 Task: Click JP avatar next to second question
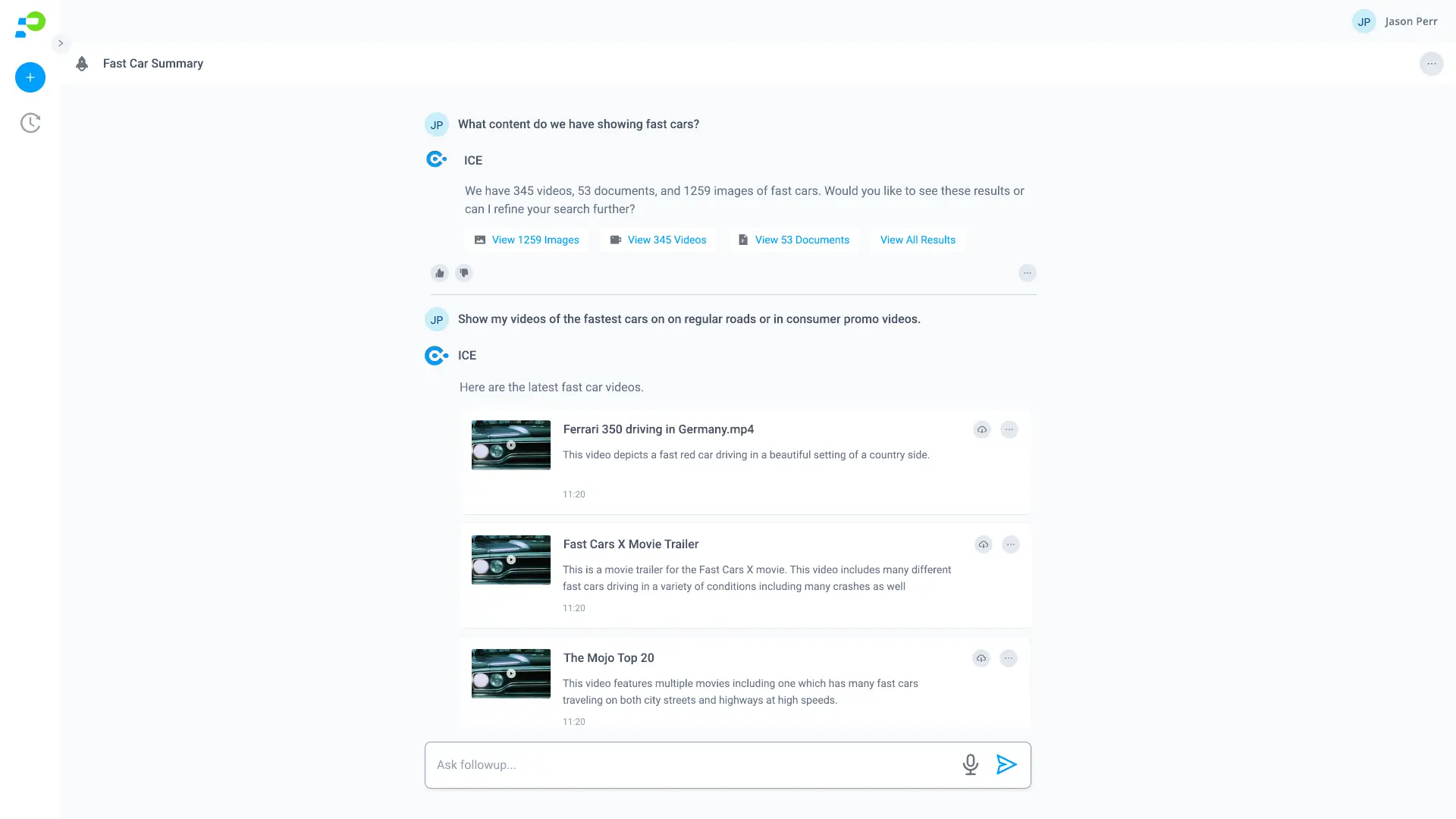437,320
